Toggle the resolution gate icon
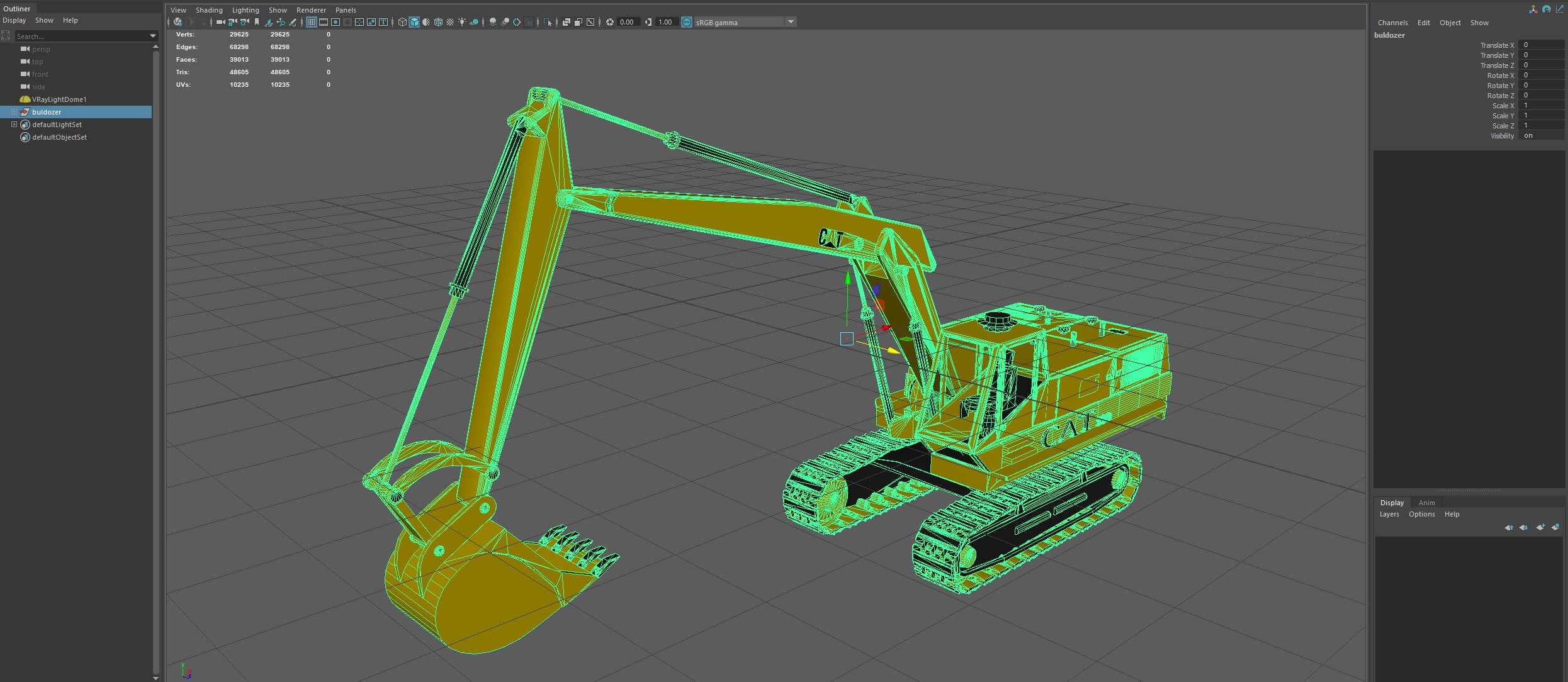1568x682 pixels. pyautogui.click(x=336, y=22)
